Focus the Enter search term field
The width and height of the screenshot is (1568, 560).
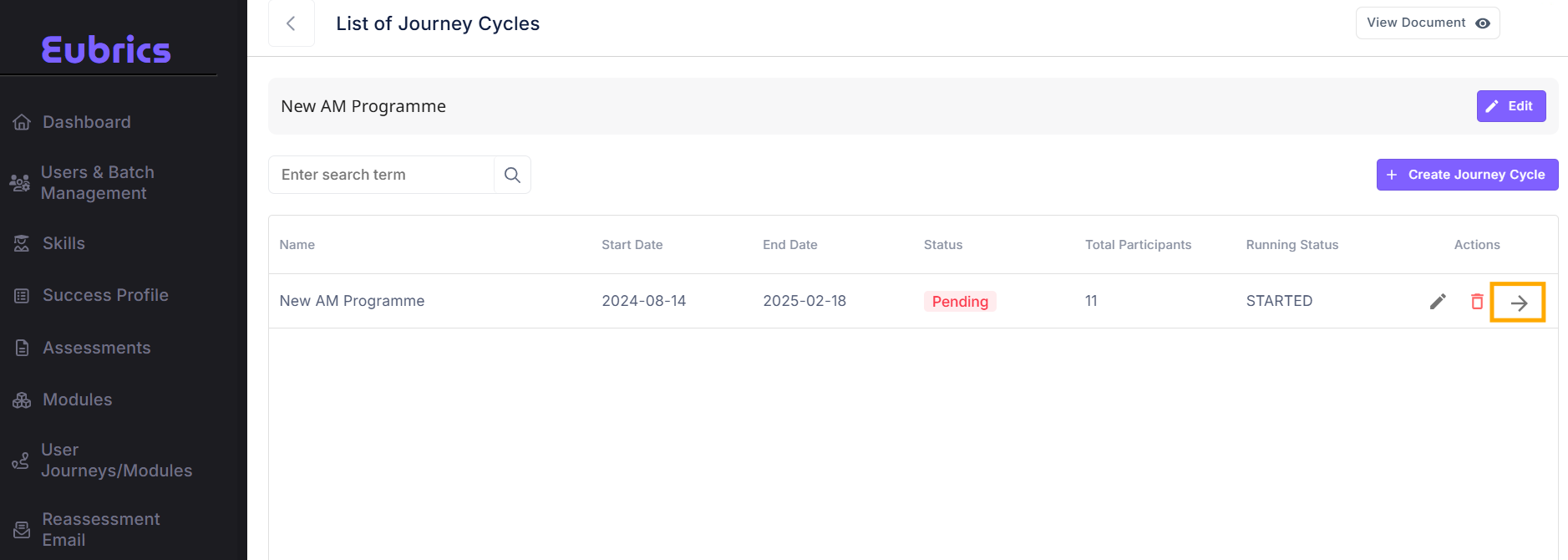[x=381, y=175]
